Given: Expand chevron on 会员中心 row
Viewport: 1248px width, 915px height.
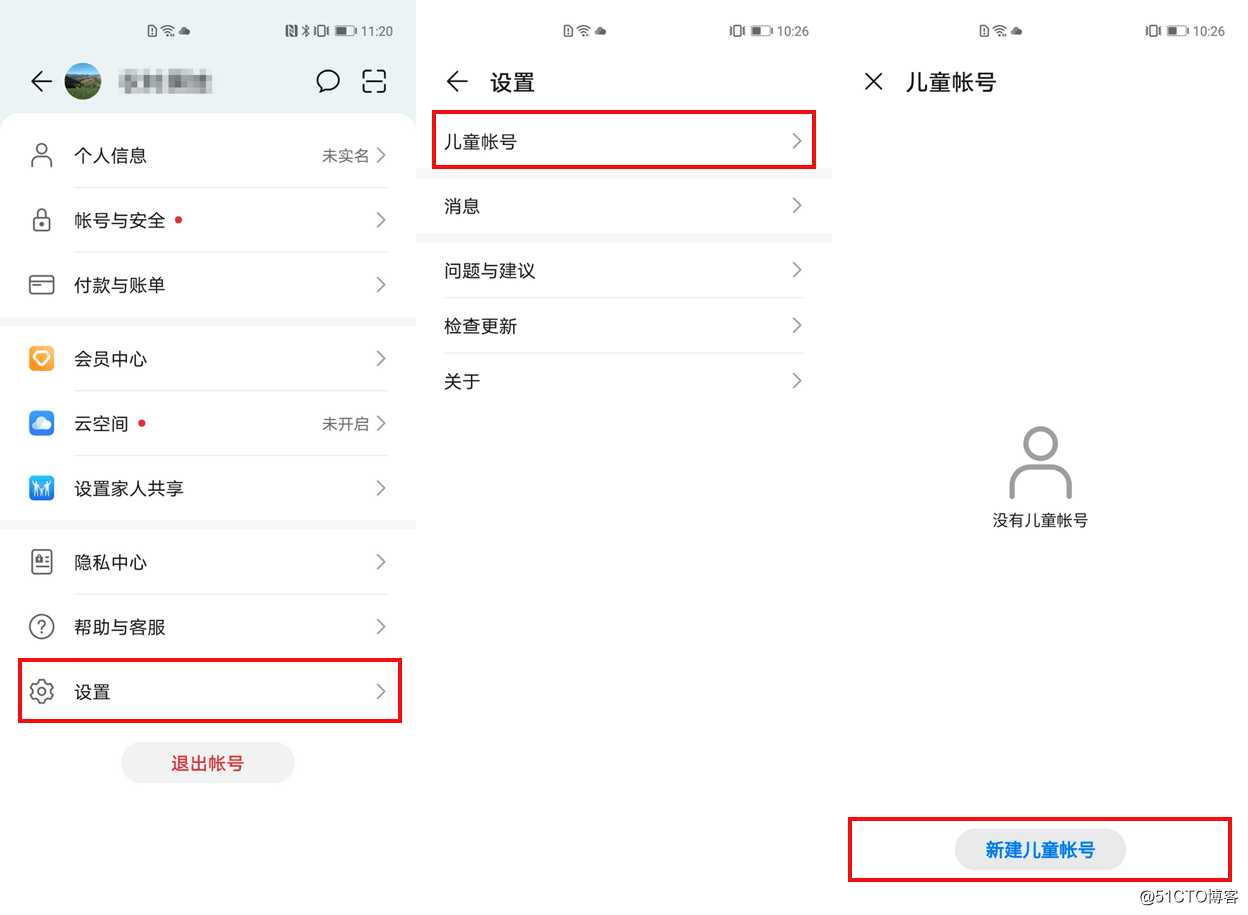Looking at the screenshot, I should point(381,358).
